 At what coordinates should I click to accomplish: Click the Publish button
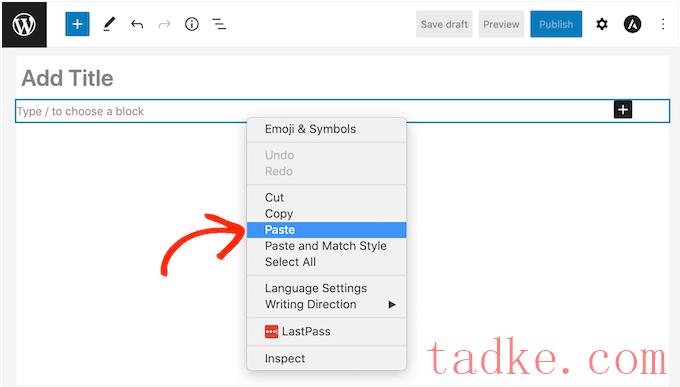(556, 24)
